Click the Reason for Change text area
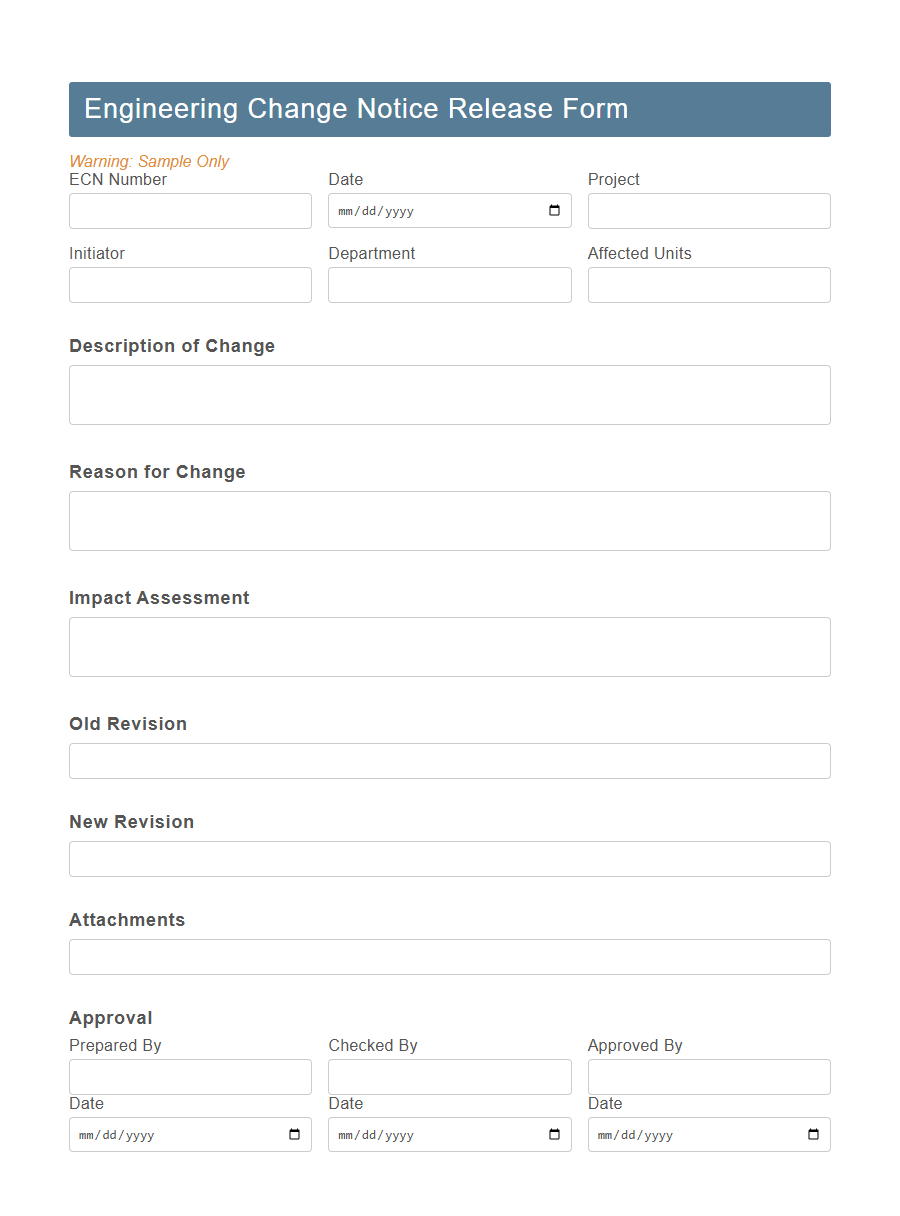This screenshot has height=1216, width=900. [x=449, y=520]
